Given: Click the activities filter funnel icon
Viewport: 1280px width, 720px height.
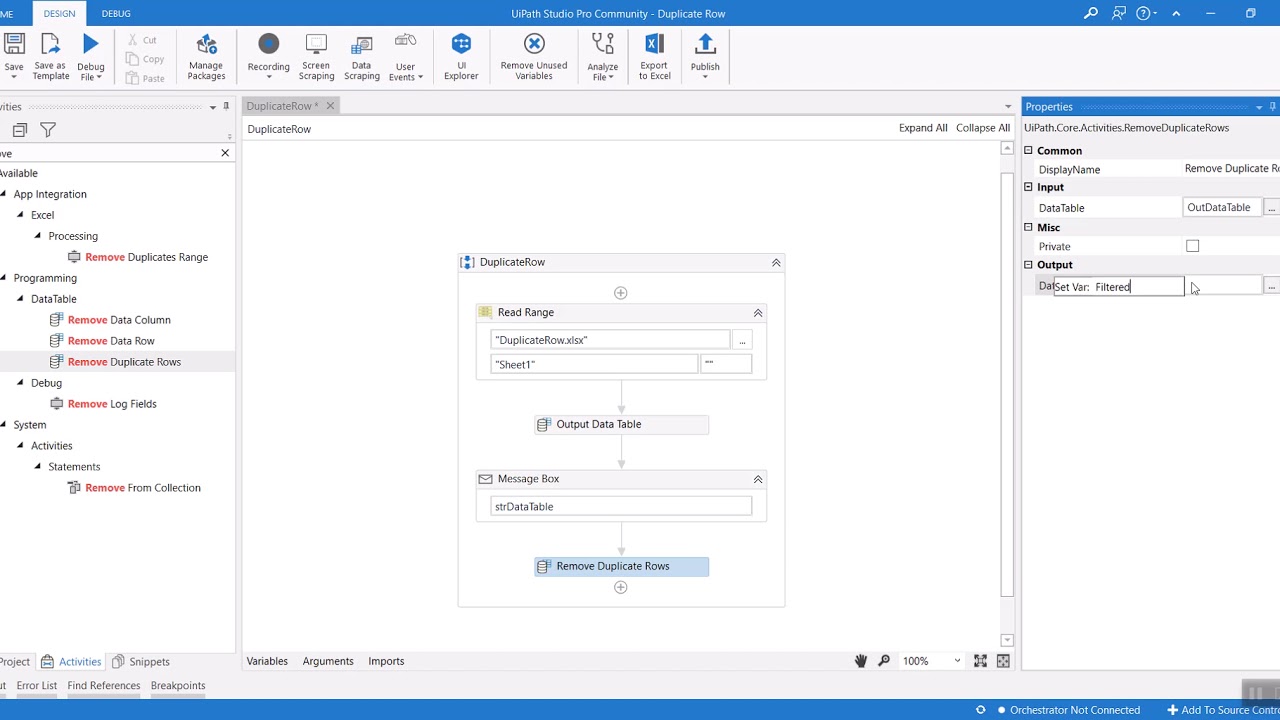Looking at the screenshot, I should pos(48,130).
